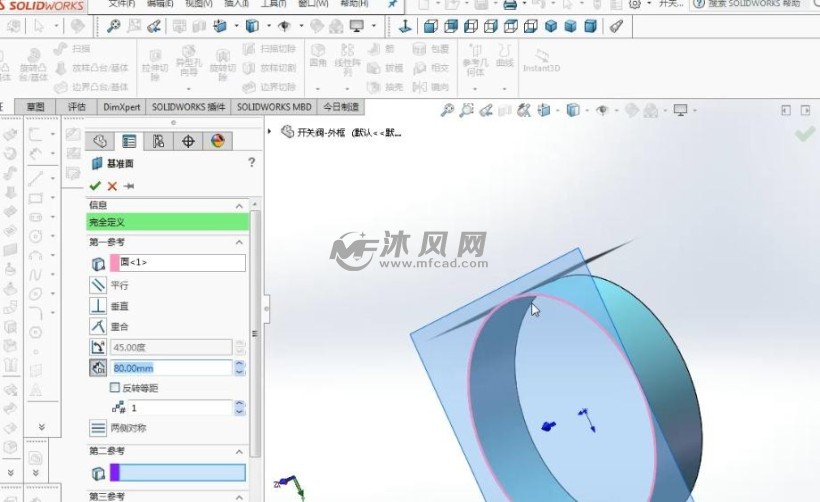Click Zoom to Area in viewport toolbar

point(466,110)
